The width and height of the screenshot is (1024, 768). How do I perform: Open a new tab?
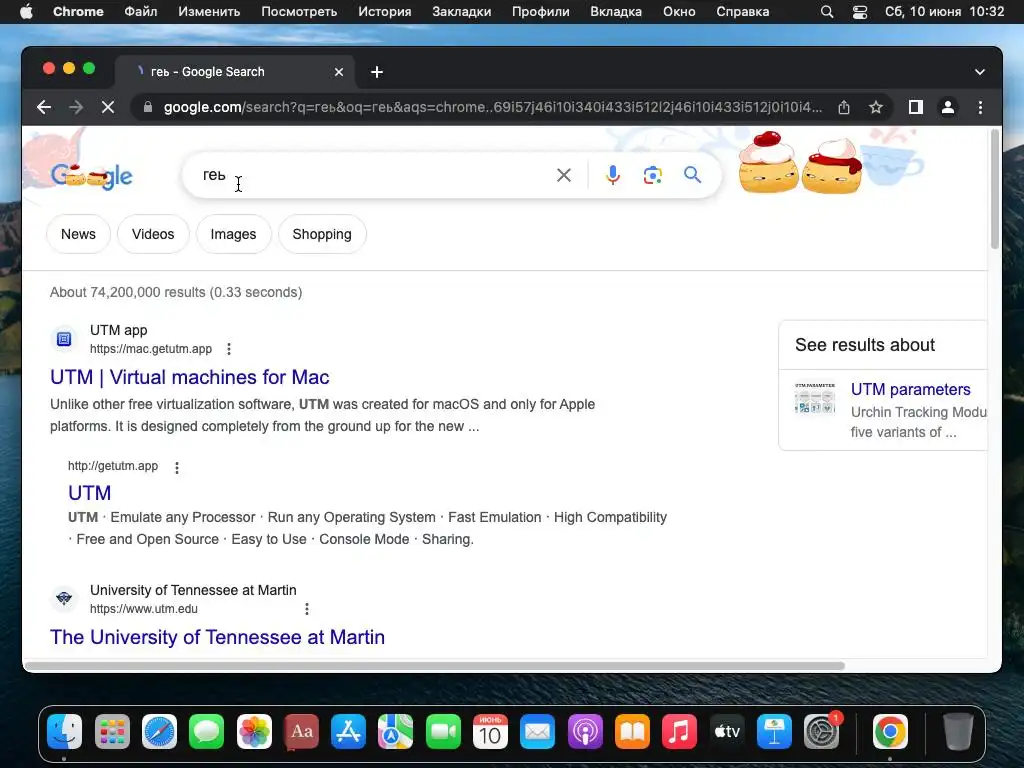pos(377,72)
